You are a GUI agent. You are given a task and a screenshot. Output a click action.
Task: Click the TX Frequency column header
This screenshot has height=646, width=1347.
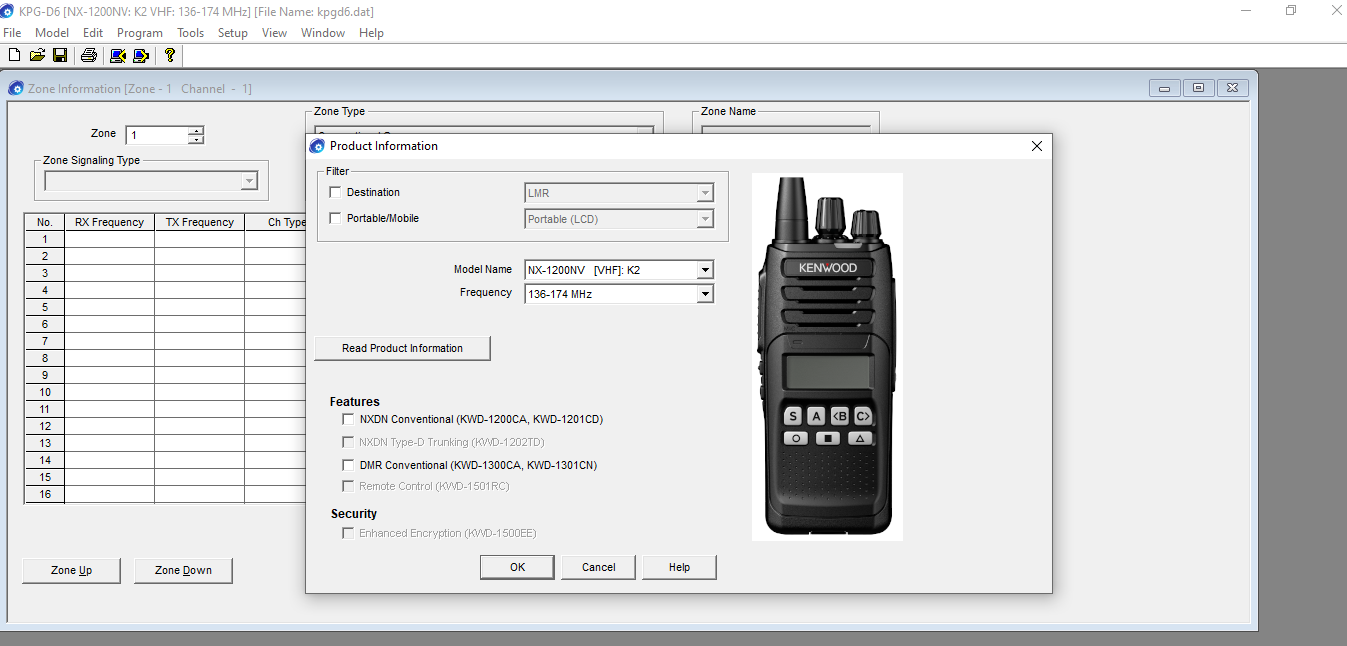pos(200,222)
